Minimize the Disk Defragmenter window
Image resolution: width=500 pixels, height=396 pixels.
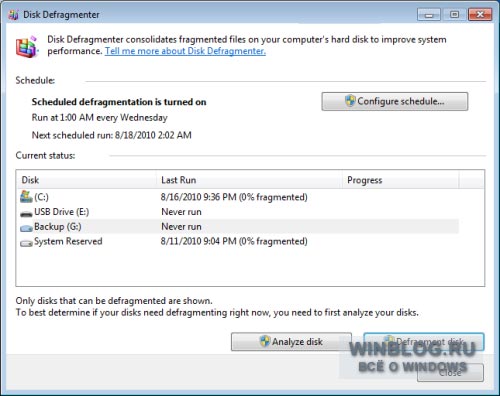[429, 15]
